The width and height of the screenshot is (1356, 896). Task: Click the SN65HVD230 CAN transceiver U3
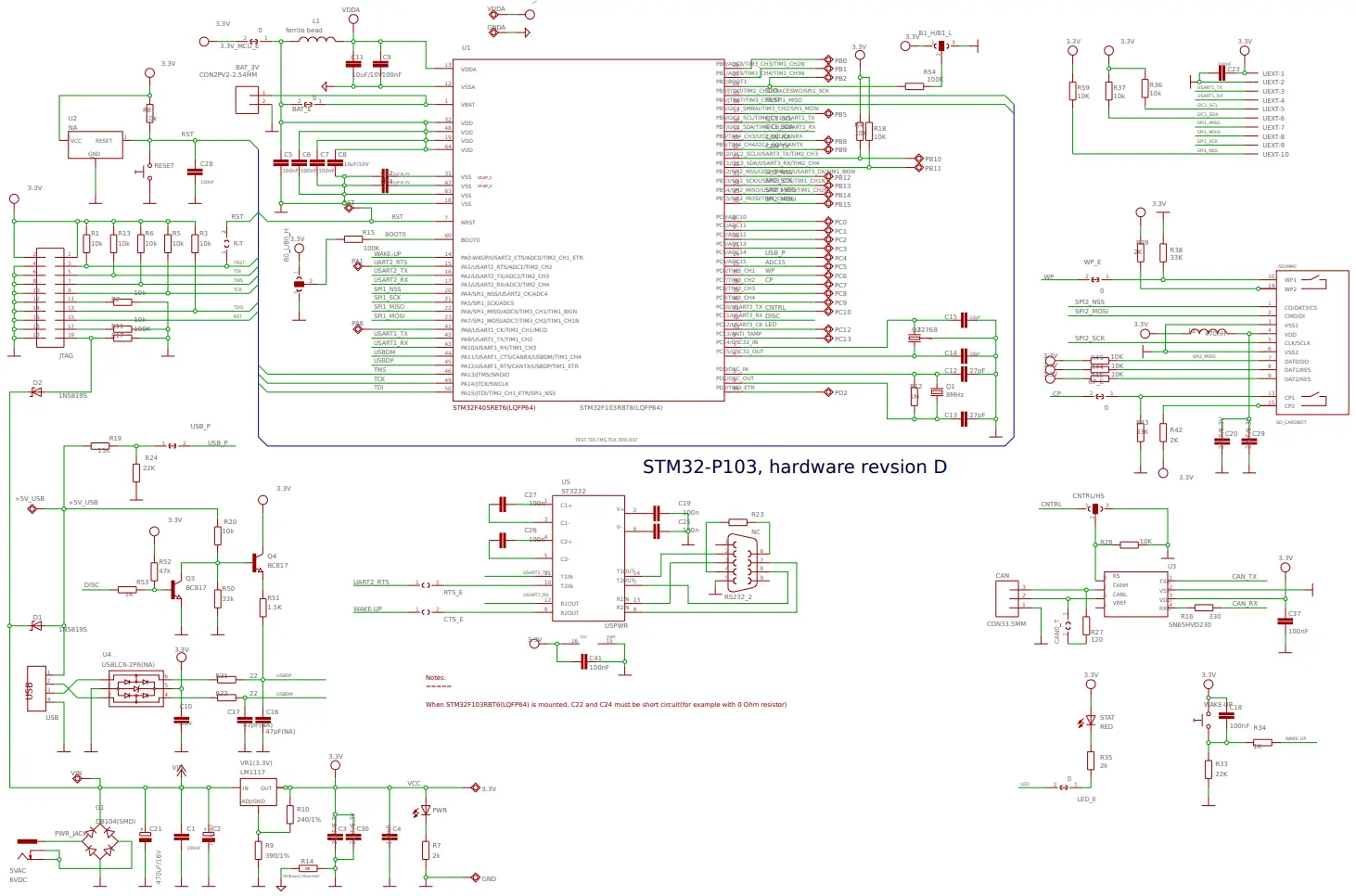(1133, 594)
